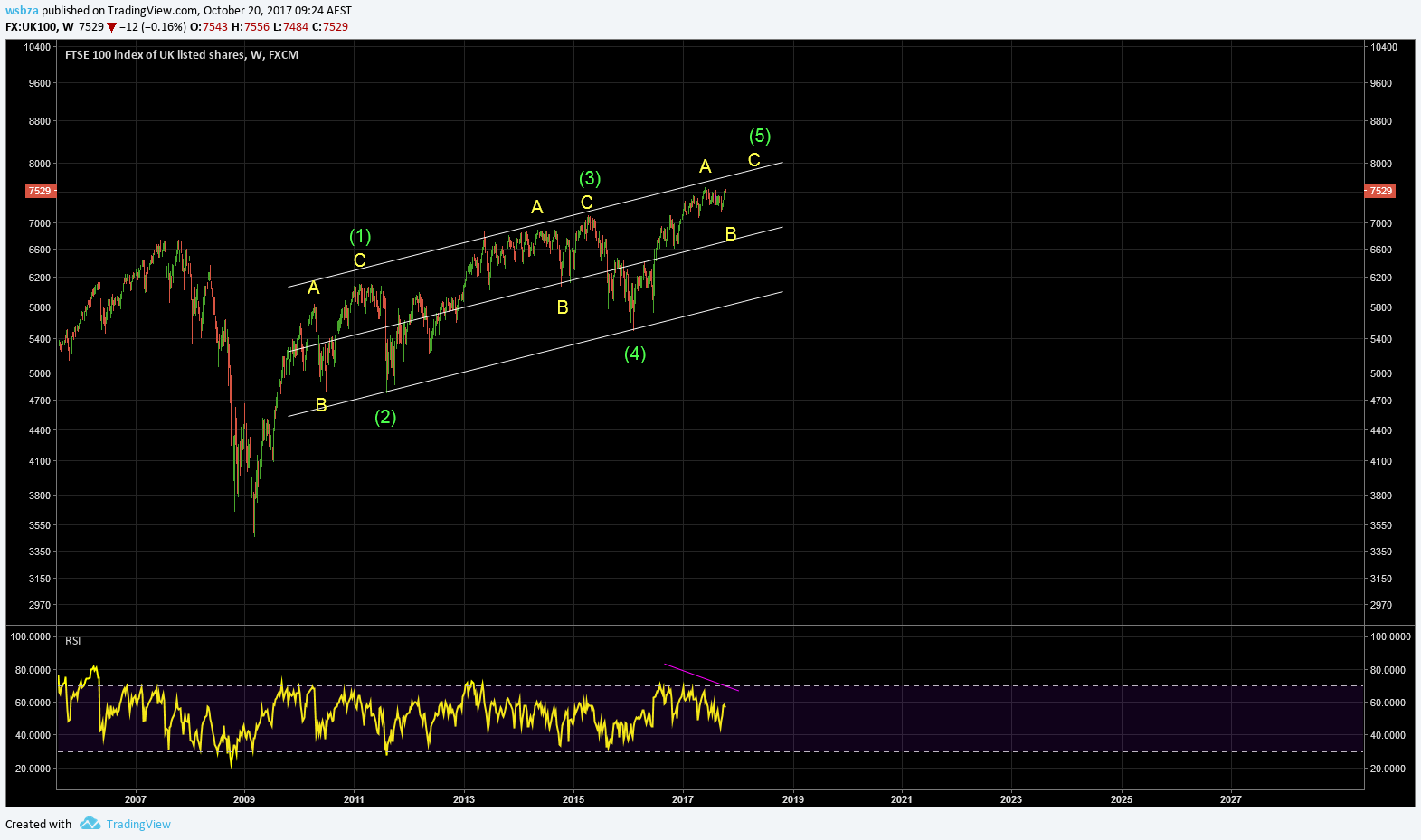Click the low value L:7484
The image size is (1421, 840).
coord(290,27)
